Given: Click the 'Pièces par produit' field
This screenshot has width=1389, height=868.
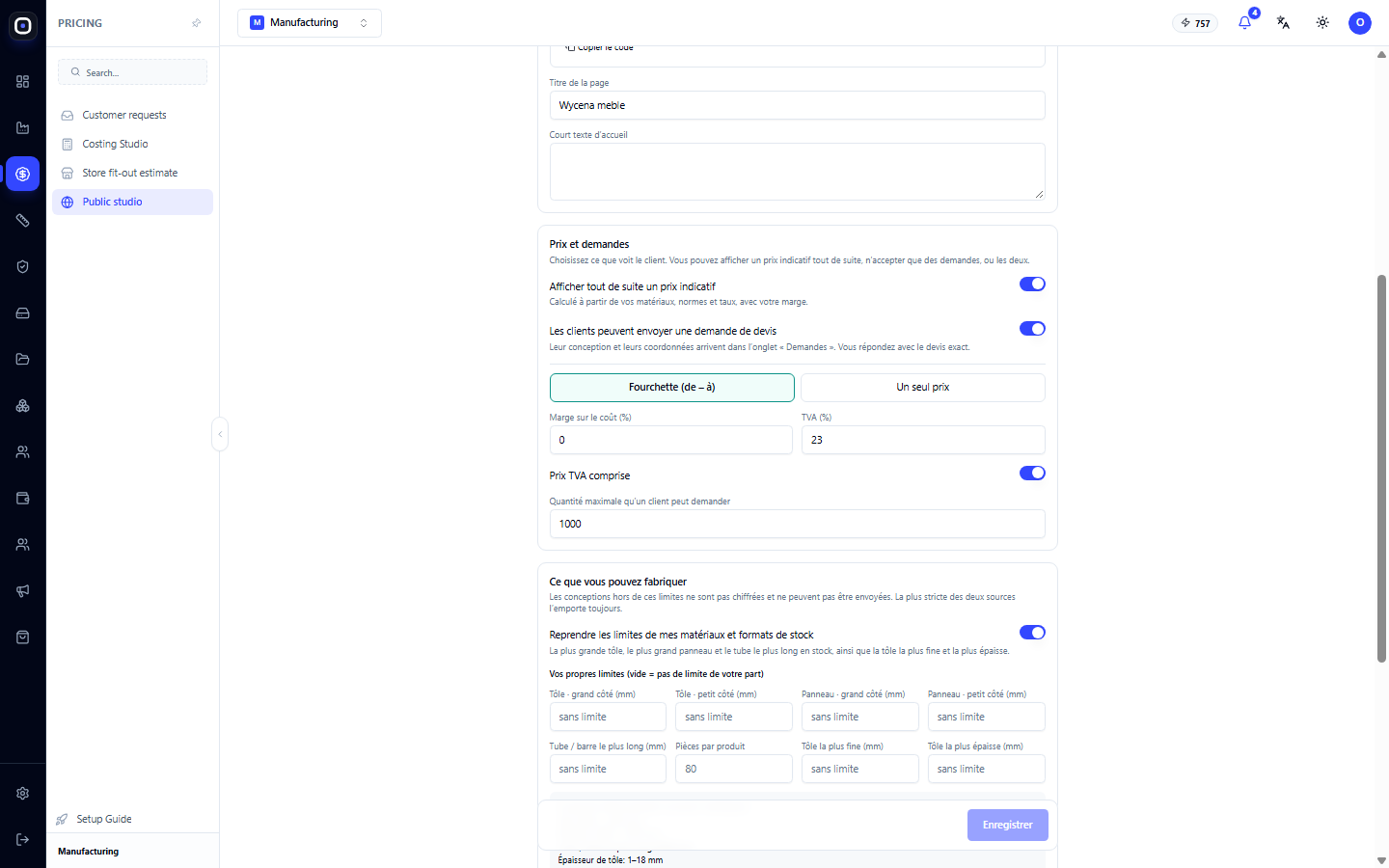Looking at the screenshot, I should pyautogui.click(x=734, y=769).
